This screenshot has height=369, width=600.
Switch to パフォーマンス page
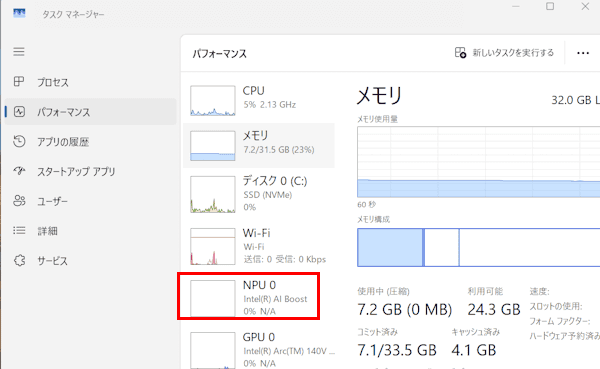pyautogui.click(x=90, y=112)
